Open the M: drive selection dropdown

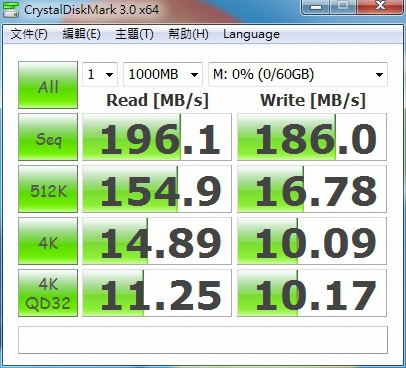pyautogui.click(x=298, y=74)
